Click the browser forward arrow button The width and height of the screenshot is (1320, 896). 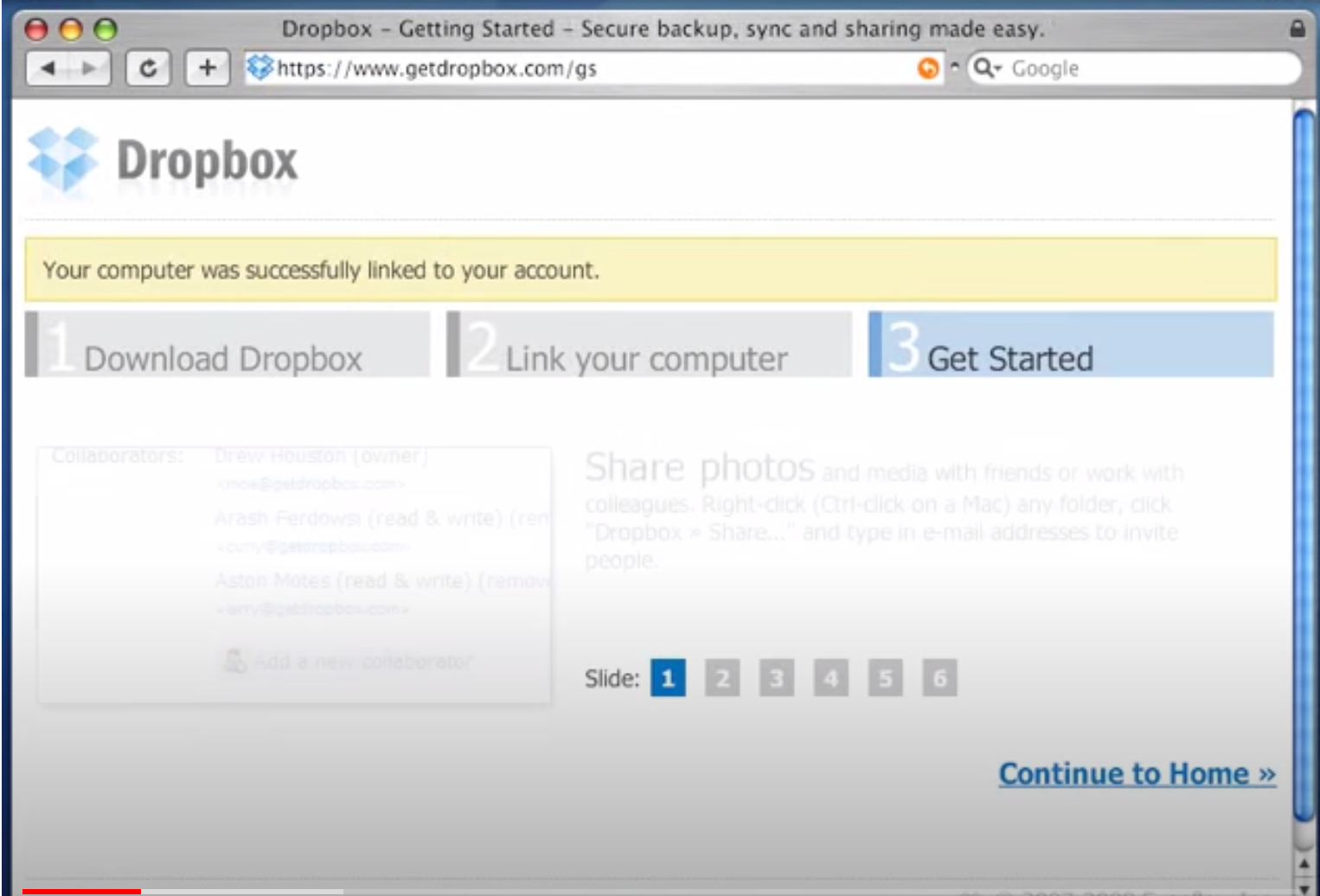[90, 68]
